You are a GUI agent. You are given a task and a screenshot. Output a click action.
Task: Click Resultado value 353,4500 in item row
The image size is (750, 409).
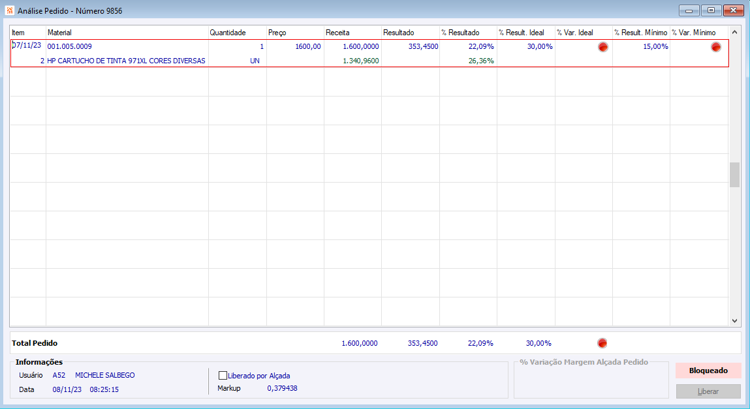(423, 46)
